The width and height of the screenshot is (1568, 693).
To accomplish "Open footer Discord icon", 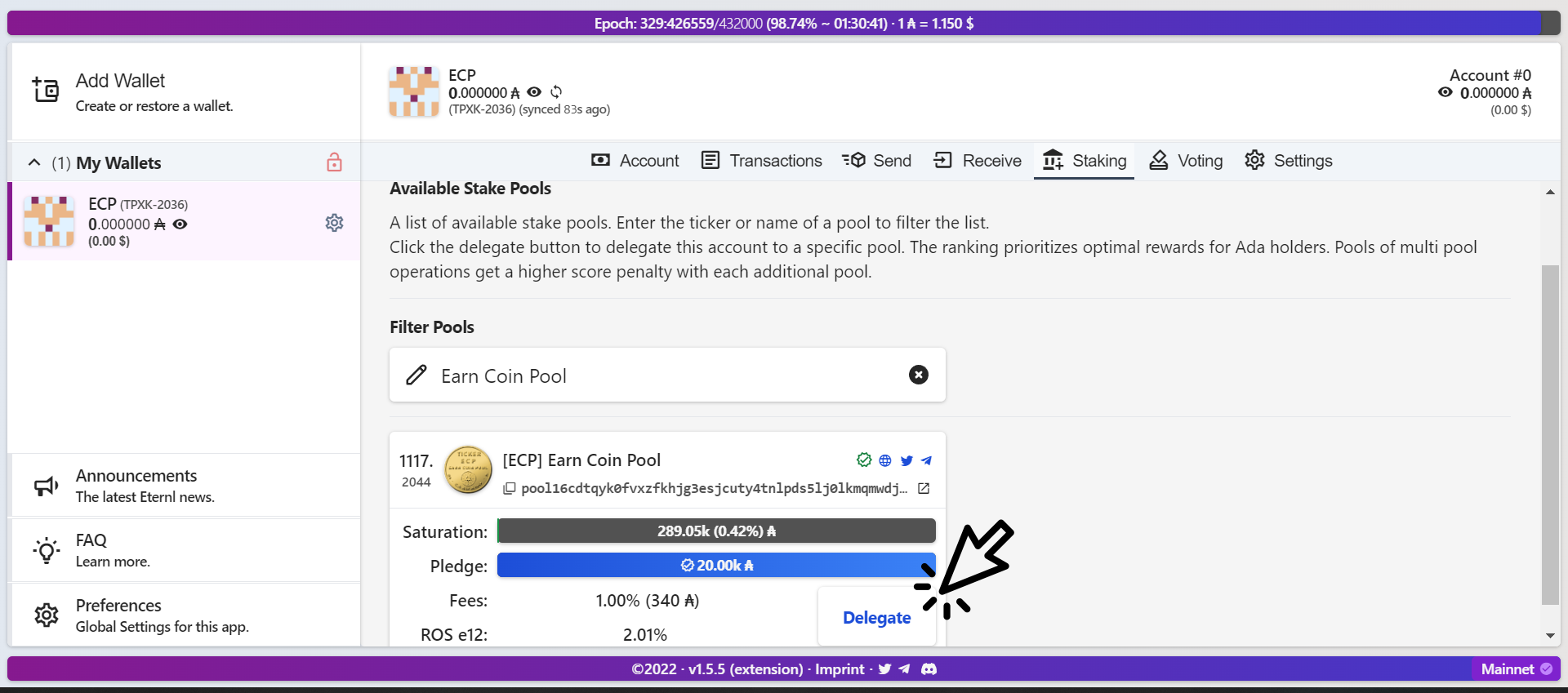I will 929,669.
